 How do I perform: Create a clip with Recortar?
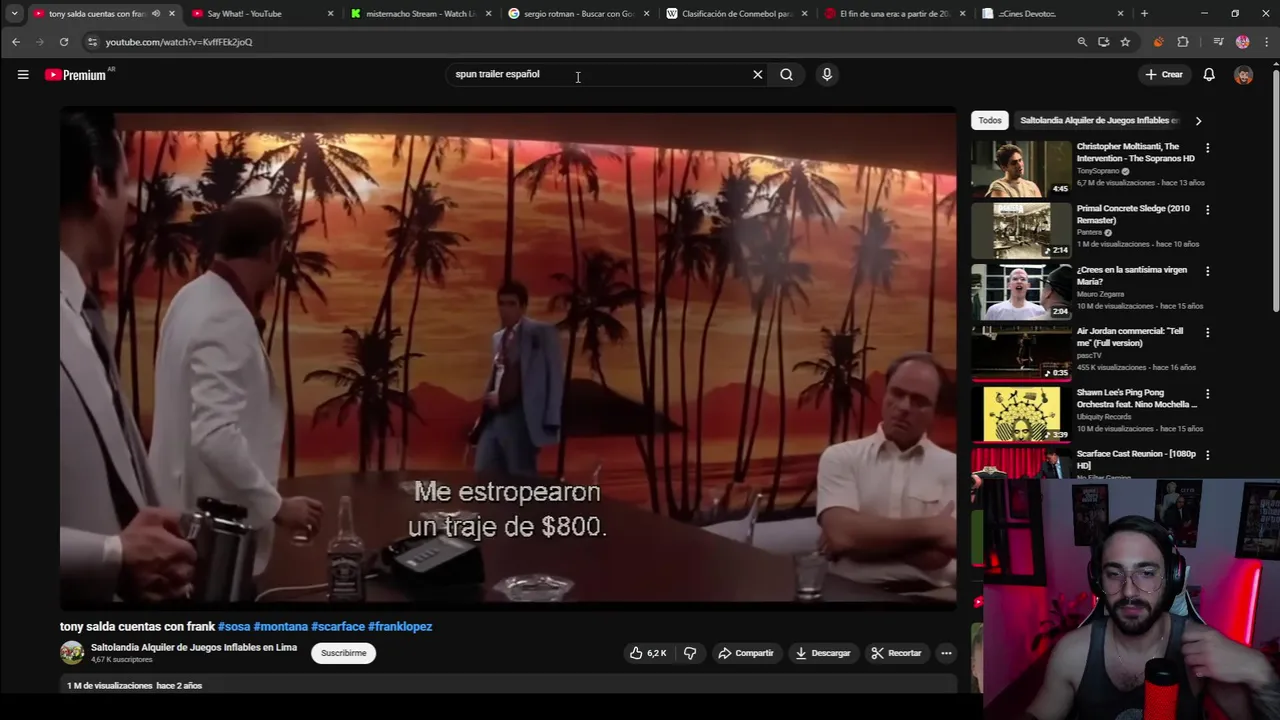[x=896, y=653]
